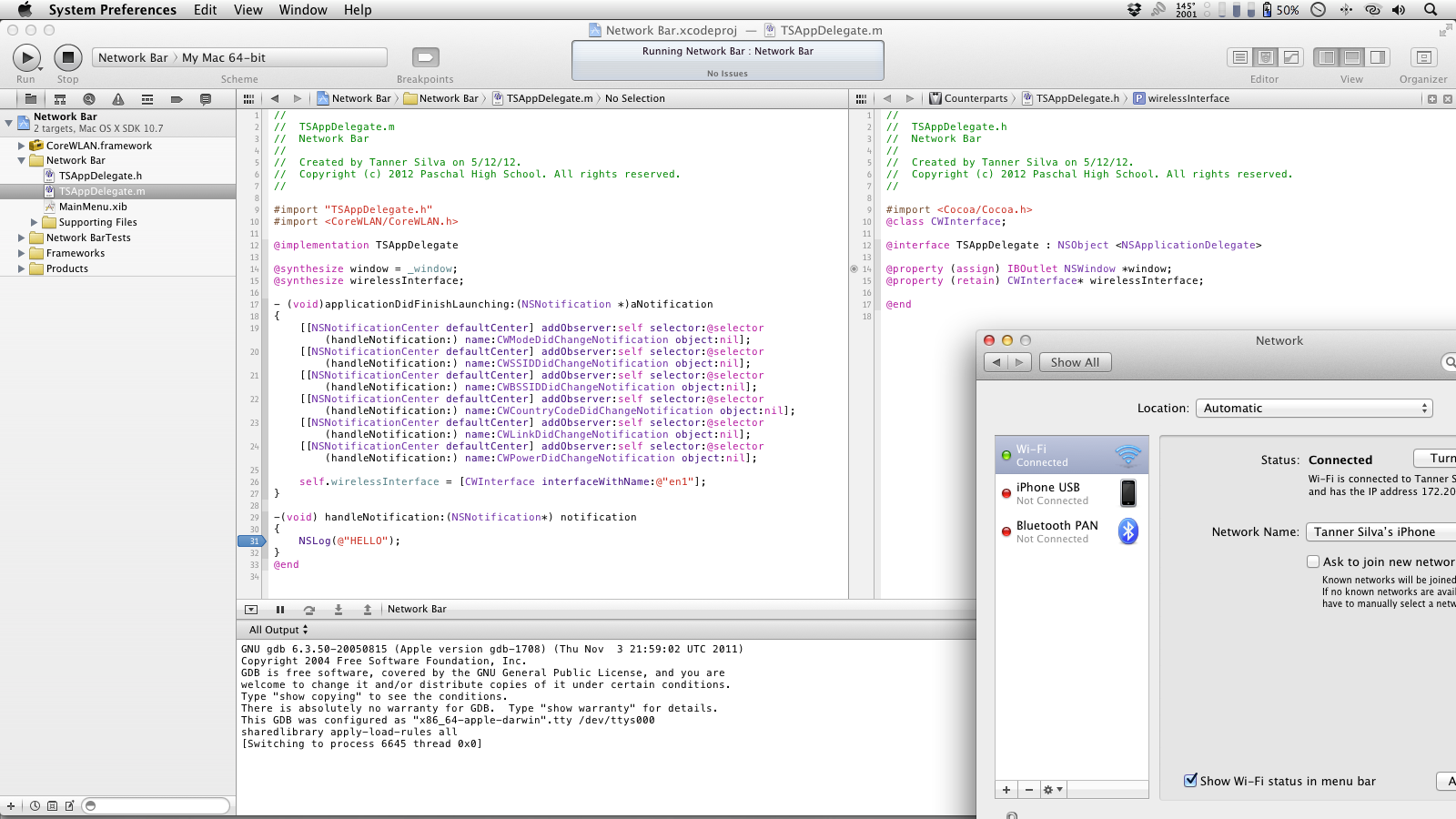Click the Step Out debug button

(x=368, y=610)
